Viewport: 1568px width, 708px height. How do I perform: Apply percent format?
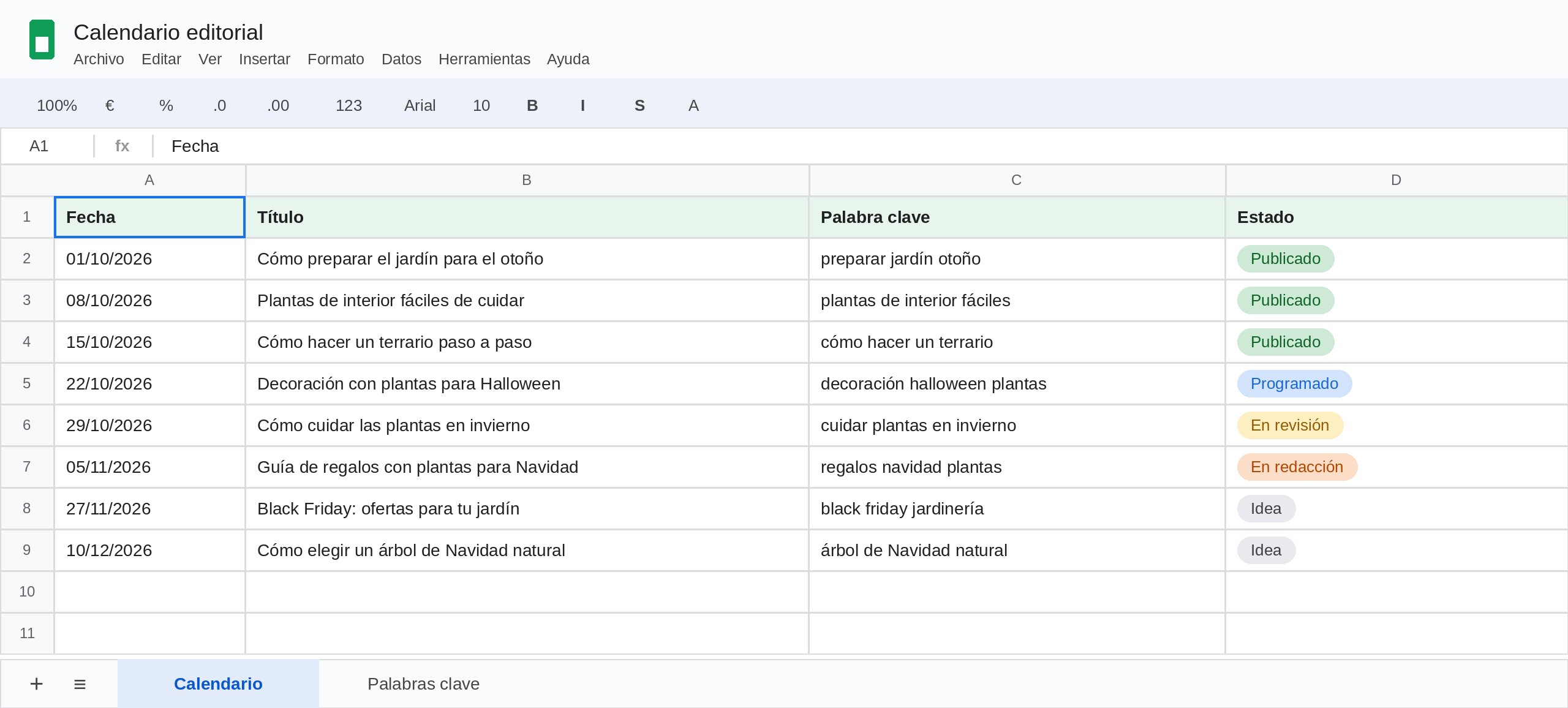(x=166, y=105)
